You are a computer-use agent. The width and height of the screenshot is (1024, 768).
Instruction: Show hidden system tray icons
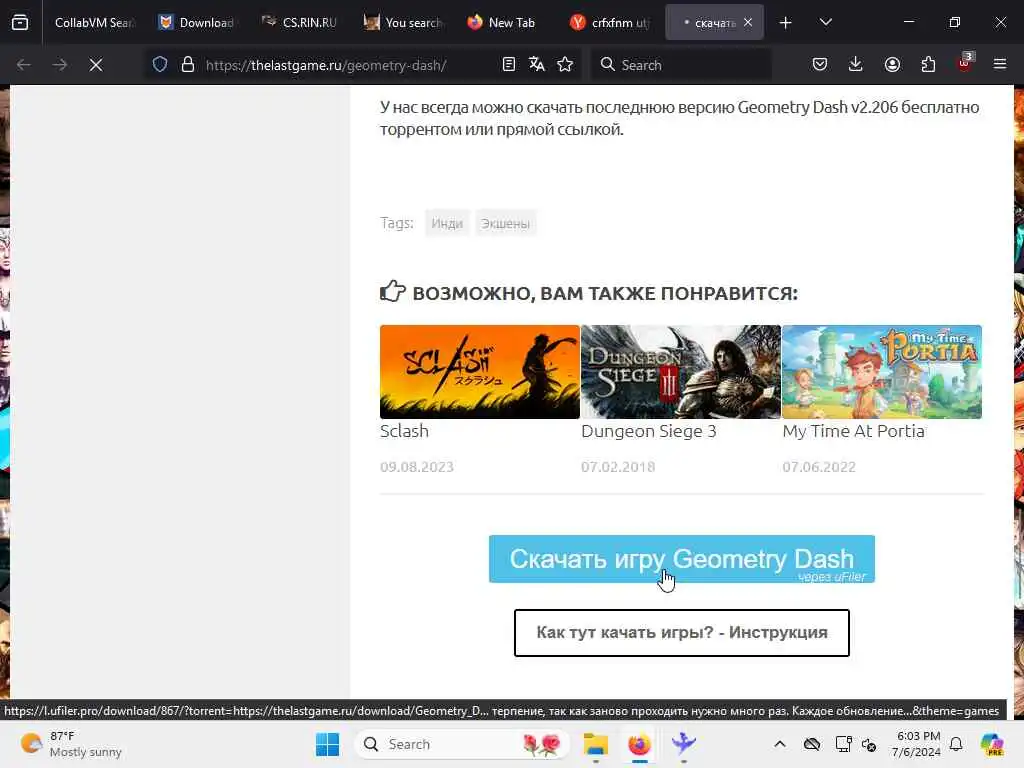pos(780,744)
